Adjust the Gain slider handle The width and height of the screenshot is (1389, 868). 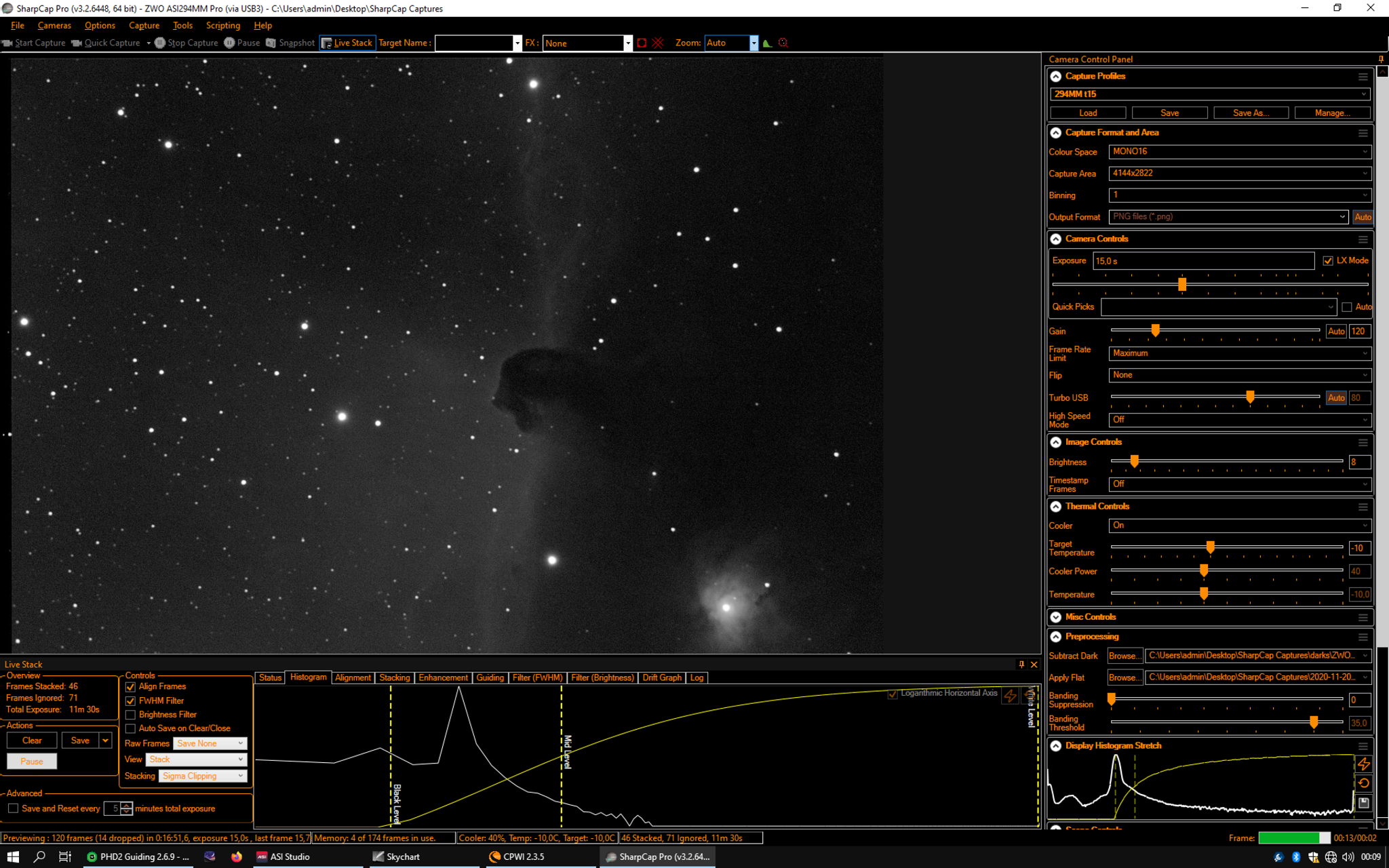click(x=1155, y=330)
